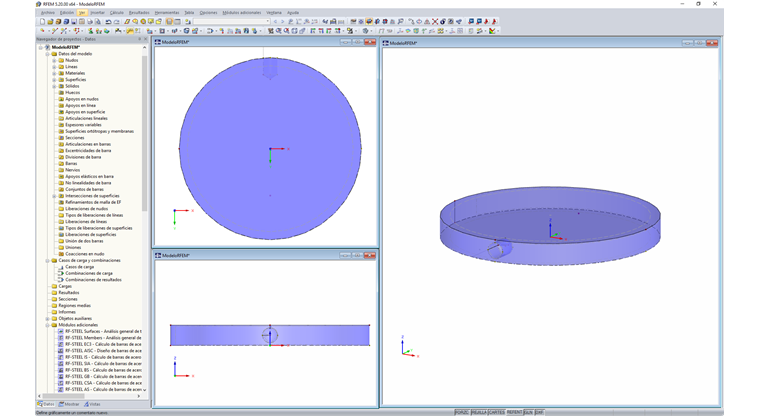Open the Ayuda menu
The image size is (760, 416).
(293, 13)
